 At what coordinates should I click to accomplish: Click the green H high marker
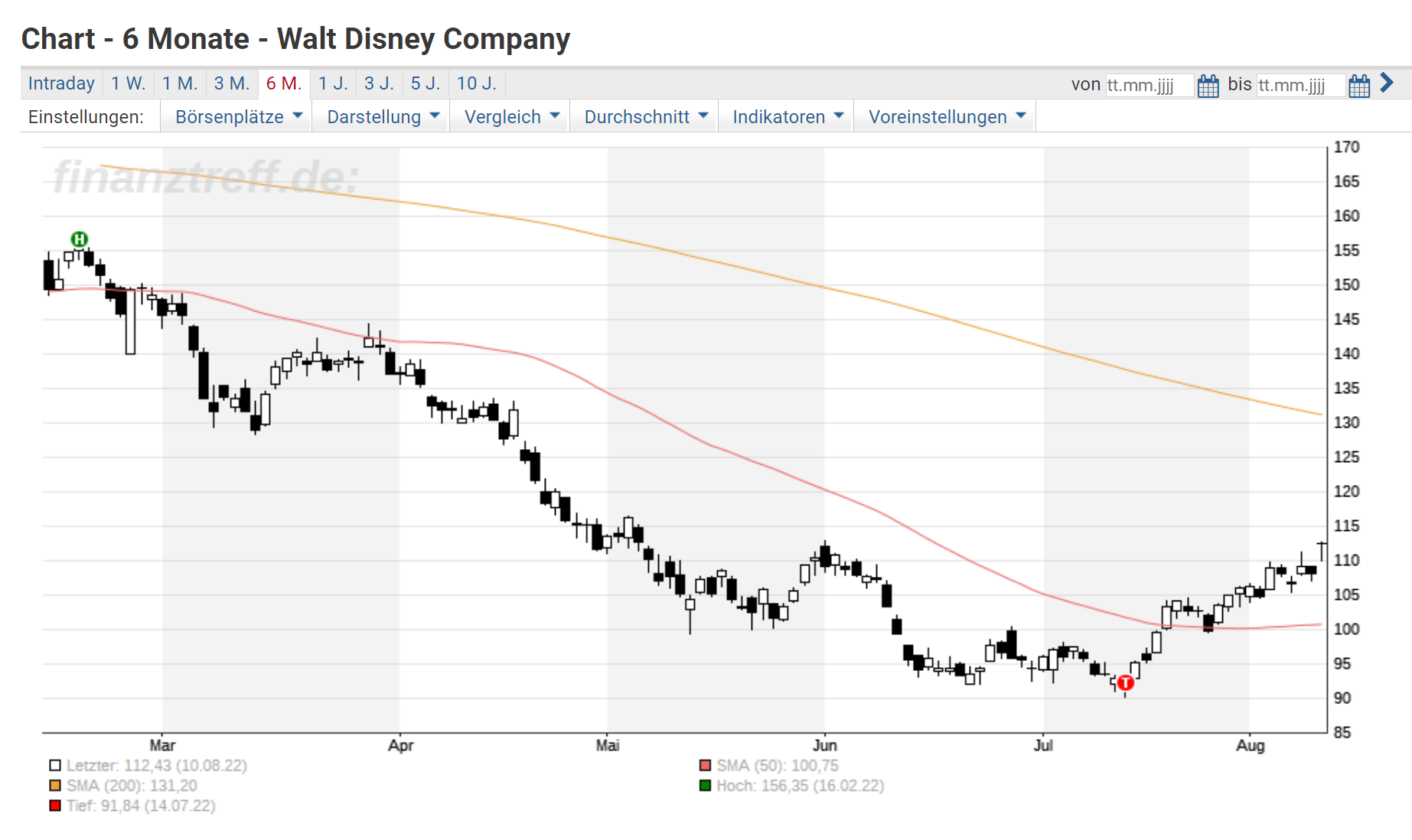coord(80,239)
